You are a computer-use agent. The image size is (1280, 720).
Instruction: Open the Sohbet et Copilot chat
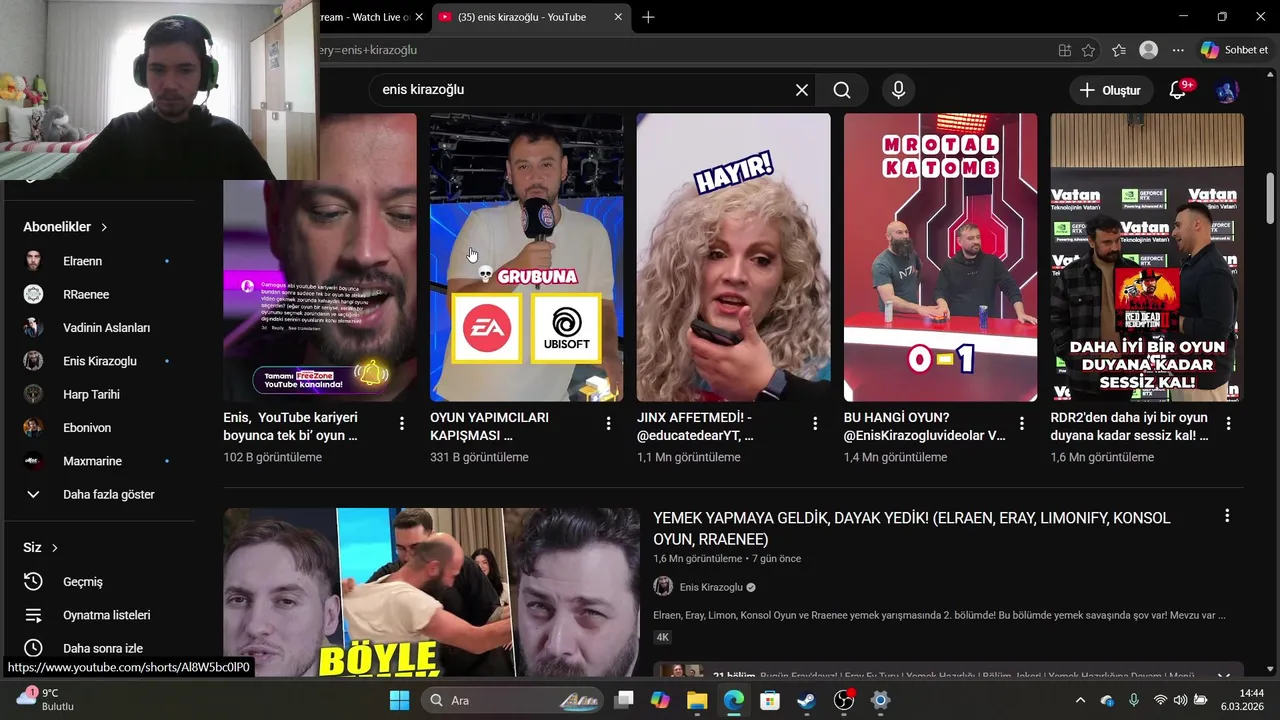click(1234, 50)
